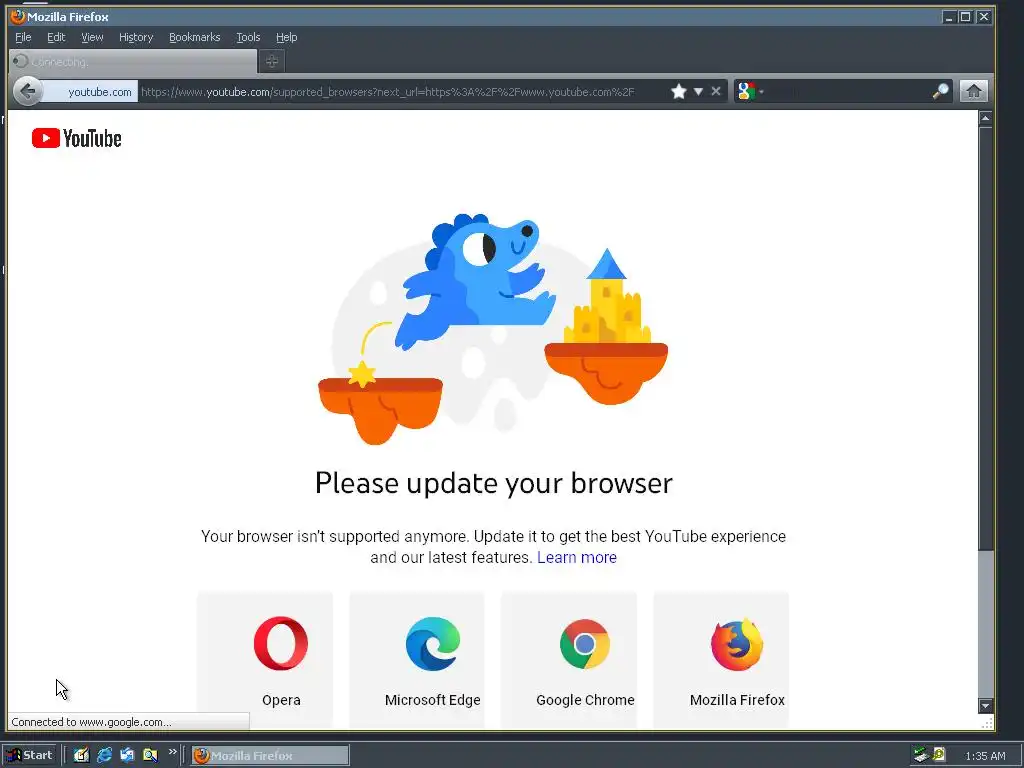
Task: Choose the Opera browser card
Action: click(x=265, y=660)
